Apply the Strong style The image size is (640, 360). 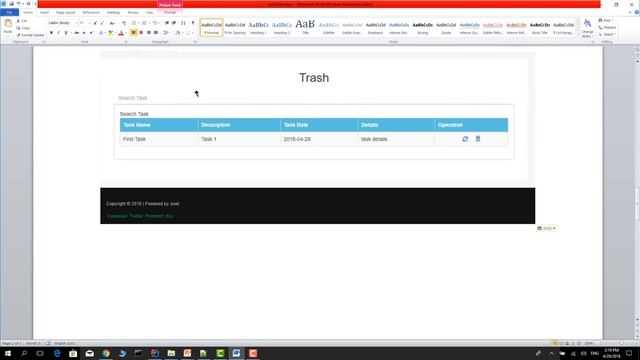click(x=422, y=27)
